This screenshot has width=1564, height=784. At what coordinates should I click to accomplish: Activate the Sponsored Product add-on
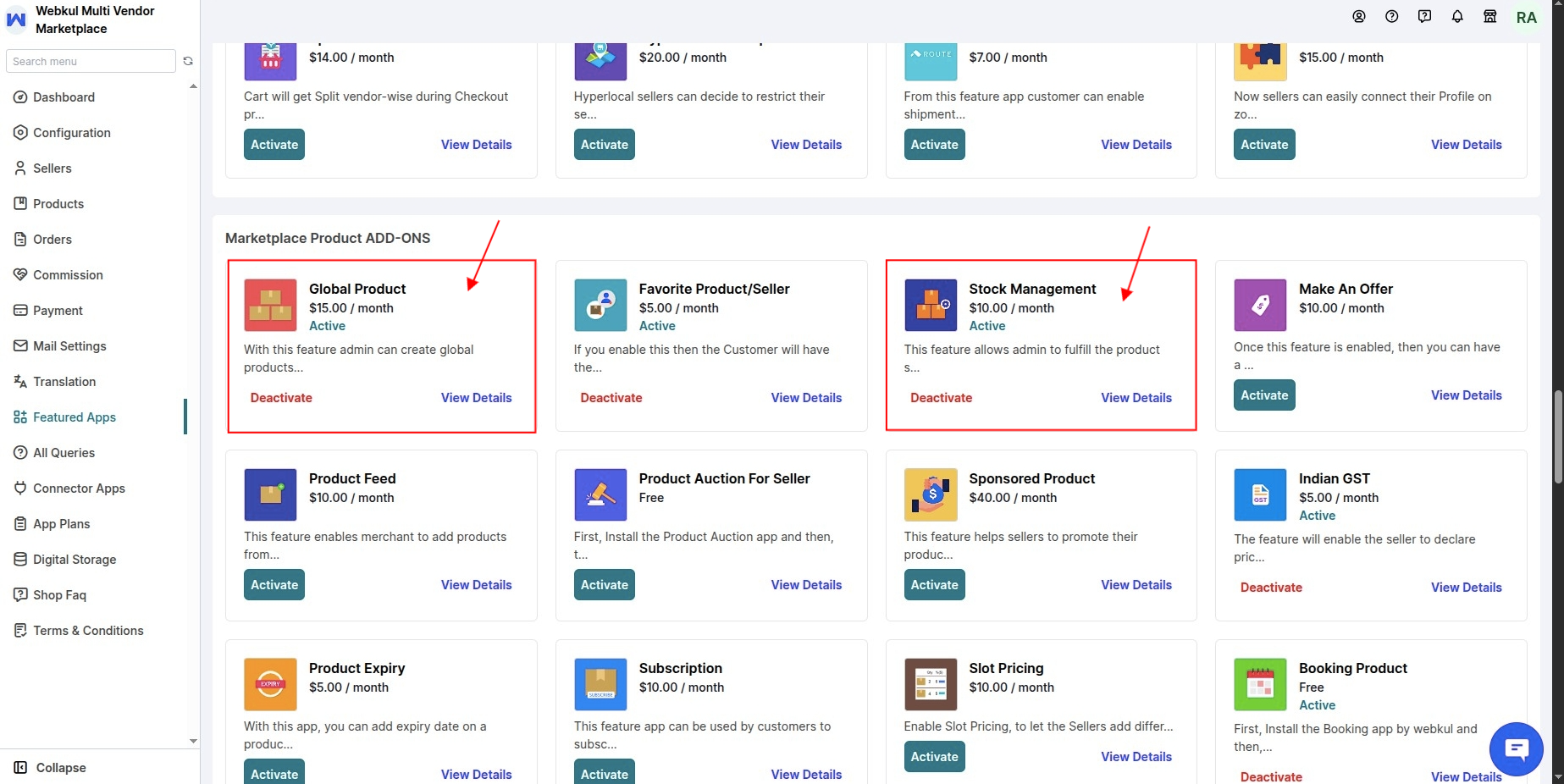pyautogui.click(x=934, y=585)
